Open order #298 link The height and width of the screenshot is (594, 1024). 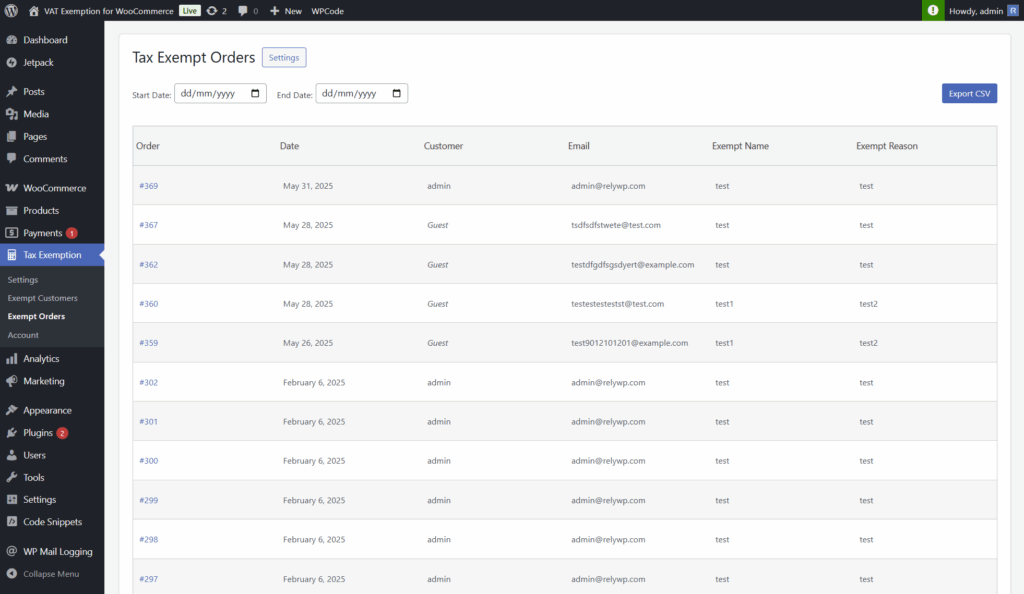148,539
